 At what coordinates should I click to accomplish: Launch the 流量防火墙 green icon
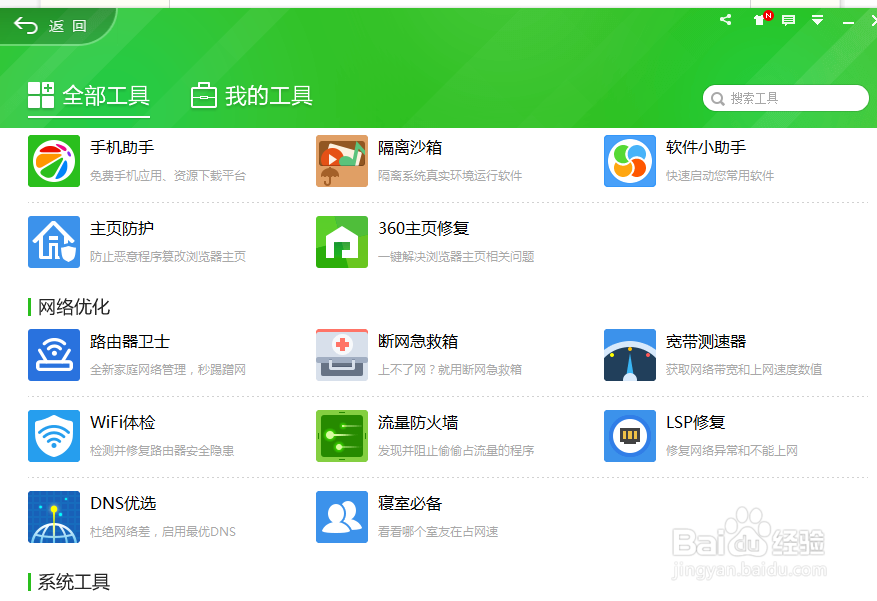(342, 436)
